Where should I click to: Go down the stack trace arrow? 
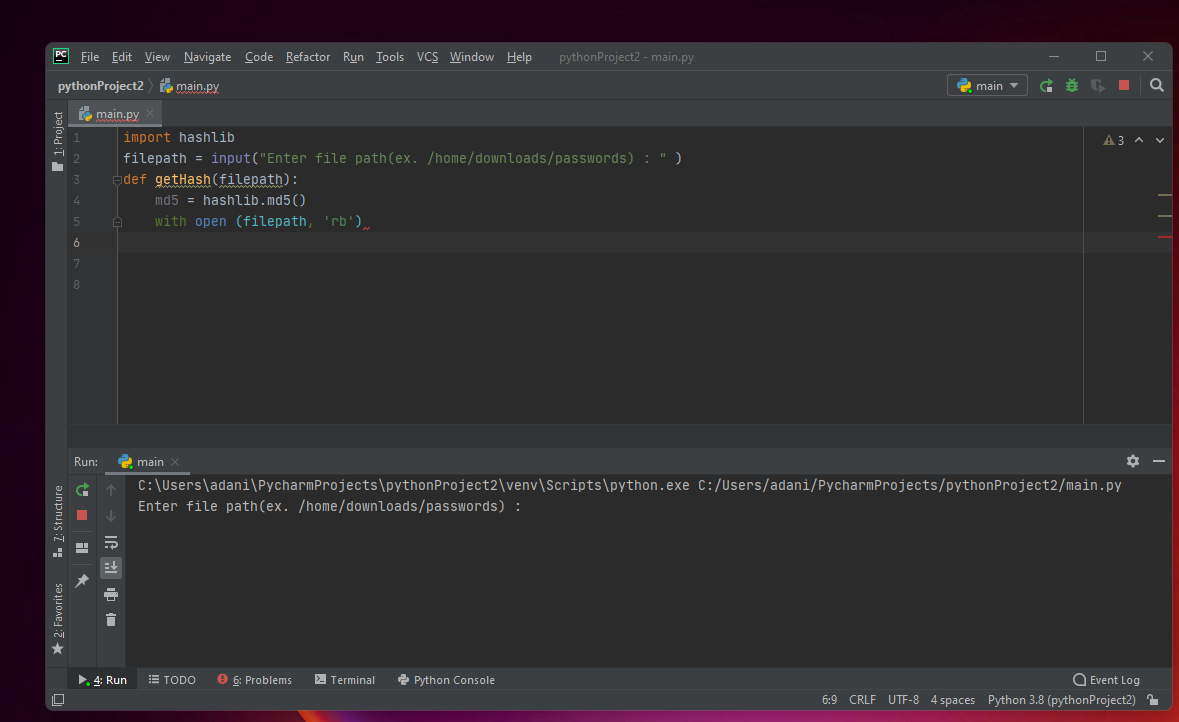pyautogui.click(x=111, y=516)
